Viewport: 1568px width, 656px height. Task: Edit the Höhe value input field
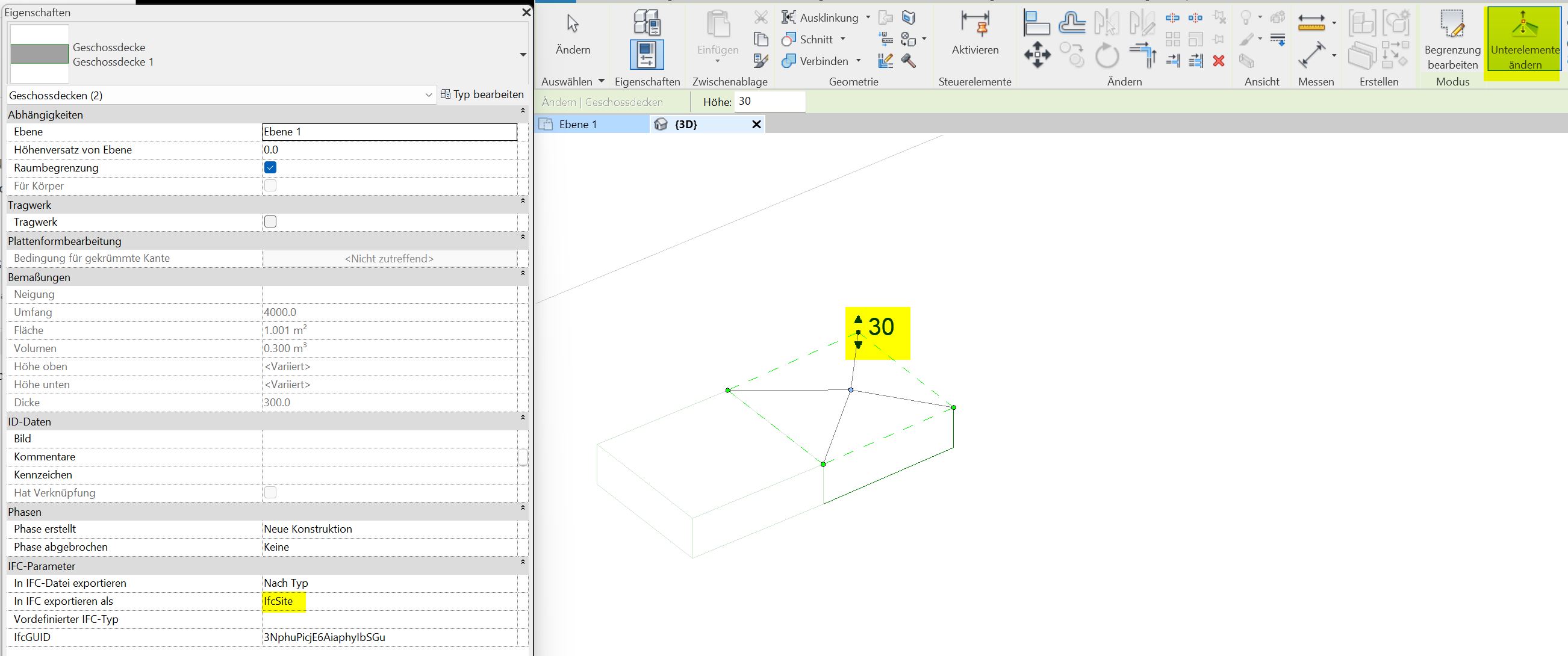coord(770,102)
